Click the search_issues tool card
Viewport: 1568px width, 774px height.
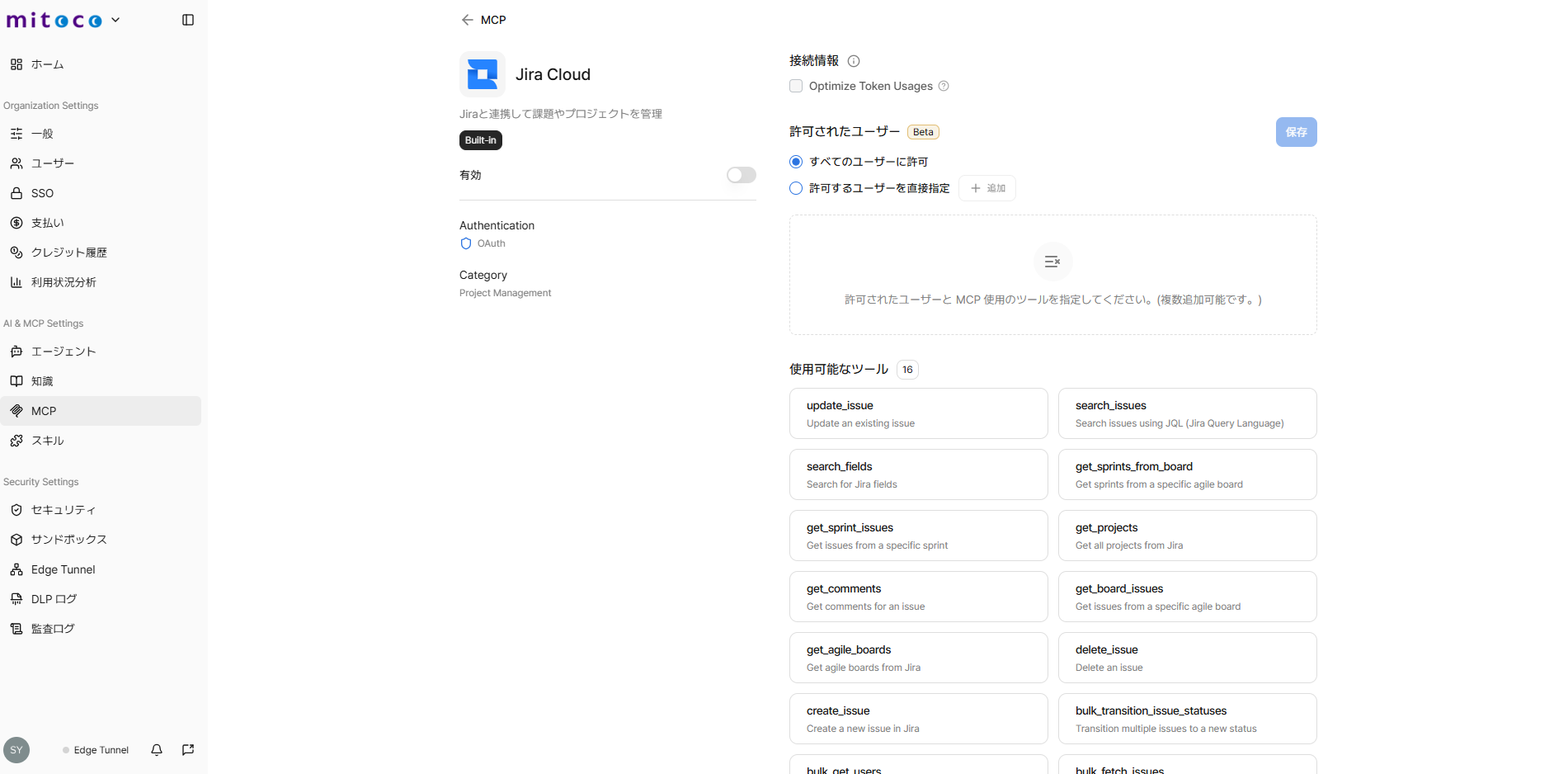1188,413
